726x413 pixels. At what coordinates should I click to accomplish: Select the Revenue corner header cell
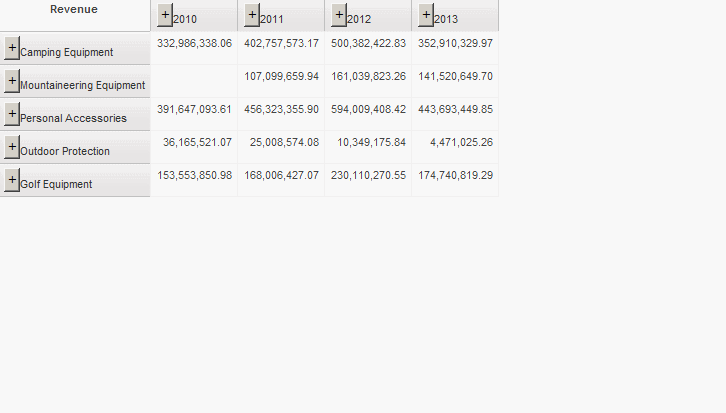[74, 10]
